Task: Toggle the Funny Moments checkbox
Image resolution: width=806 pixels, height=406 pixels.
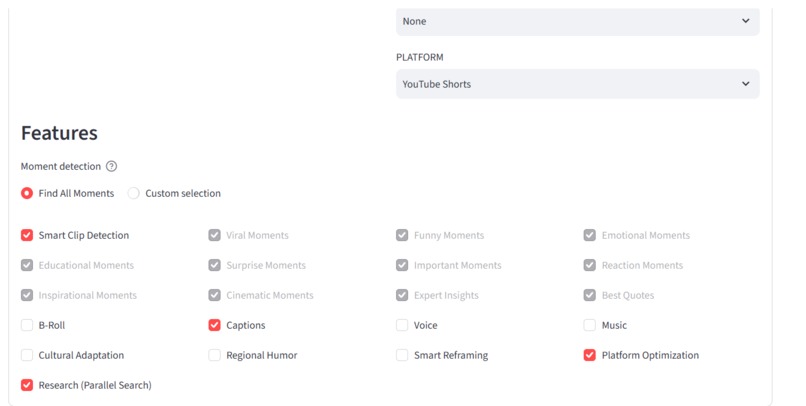Action: [402, 235]
